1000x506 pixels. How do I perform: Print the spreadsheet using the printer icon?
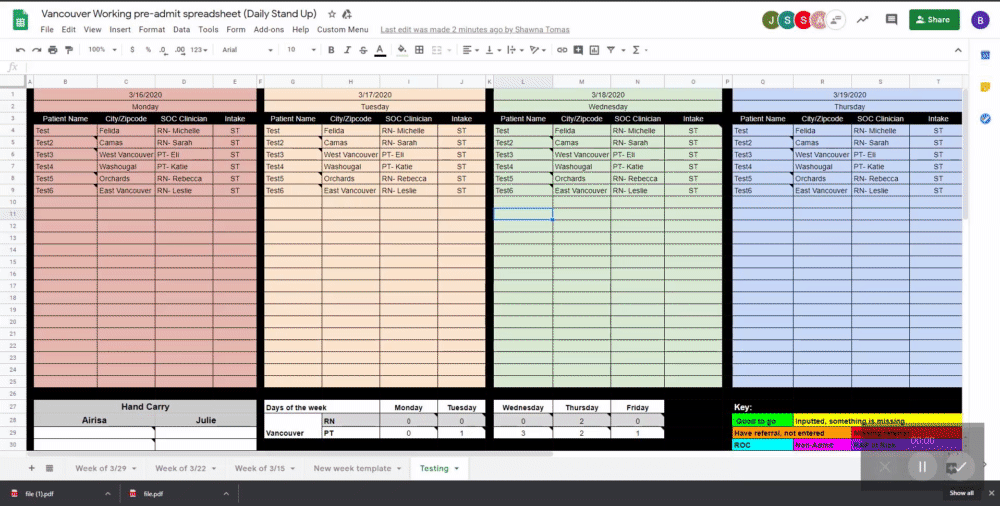[53, 50]
